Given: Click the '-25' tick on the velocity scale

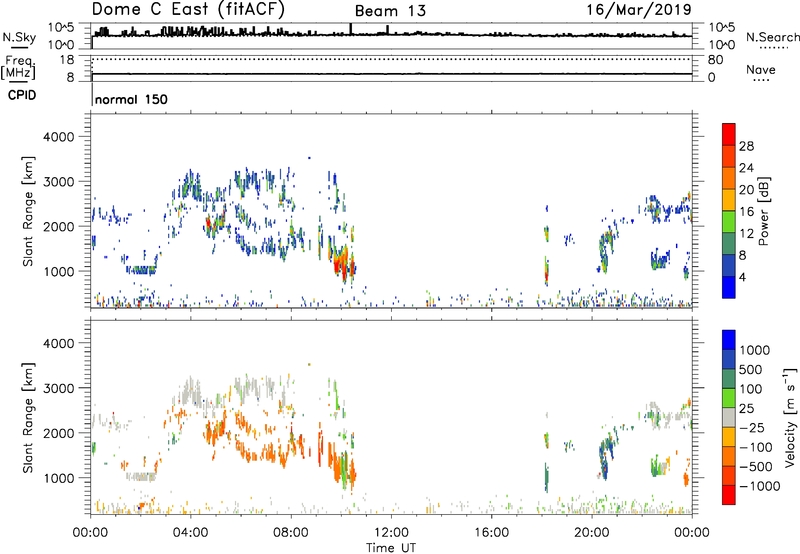Looking at the screenshot, I should coord(755,427).
